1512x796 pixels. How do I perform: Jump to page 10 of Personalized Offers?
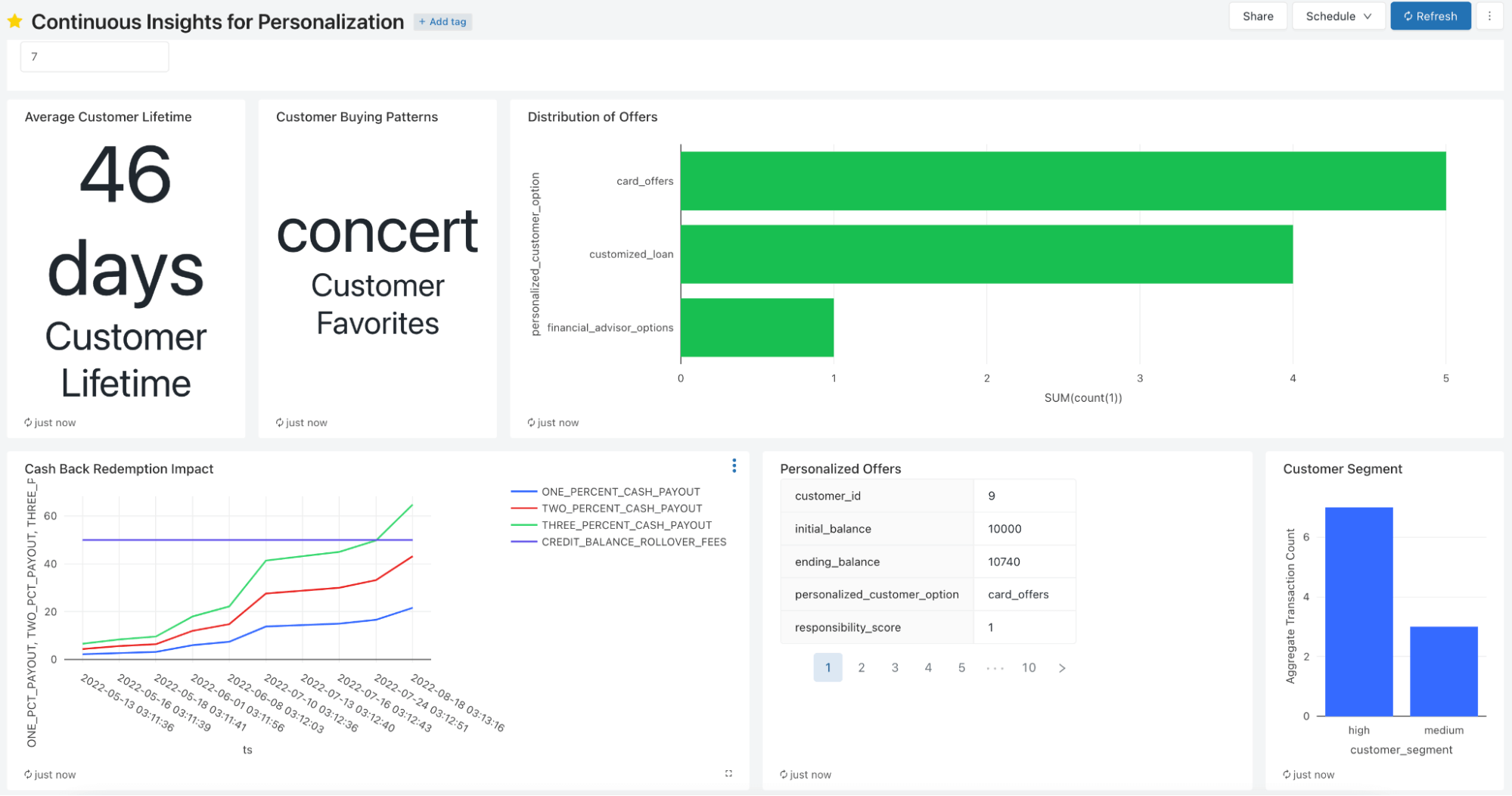coord(1029,668)
